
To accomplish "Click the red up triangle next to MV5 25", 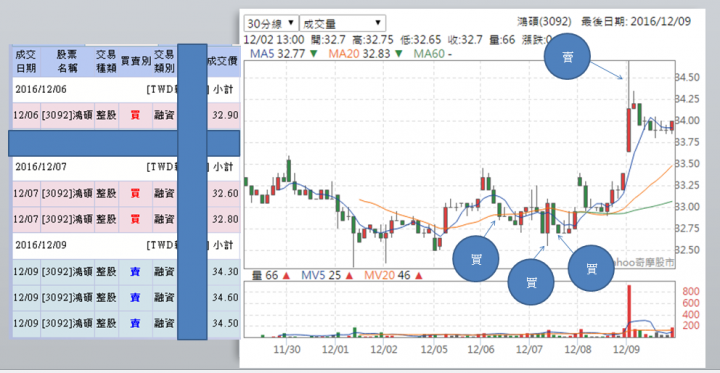I will [349, 276].
